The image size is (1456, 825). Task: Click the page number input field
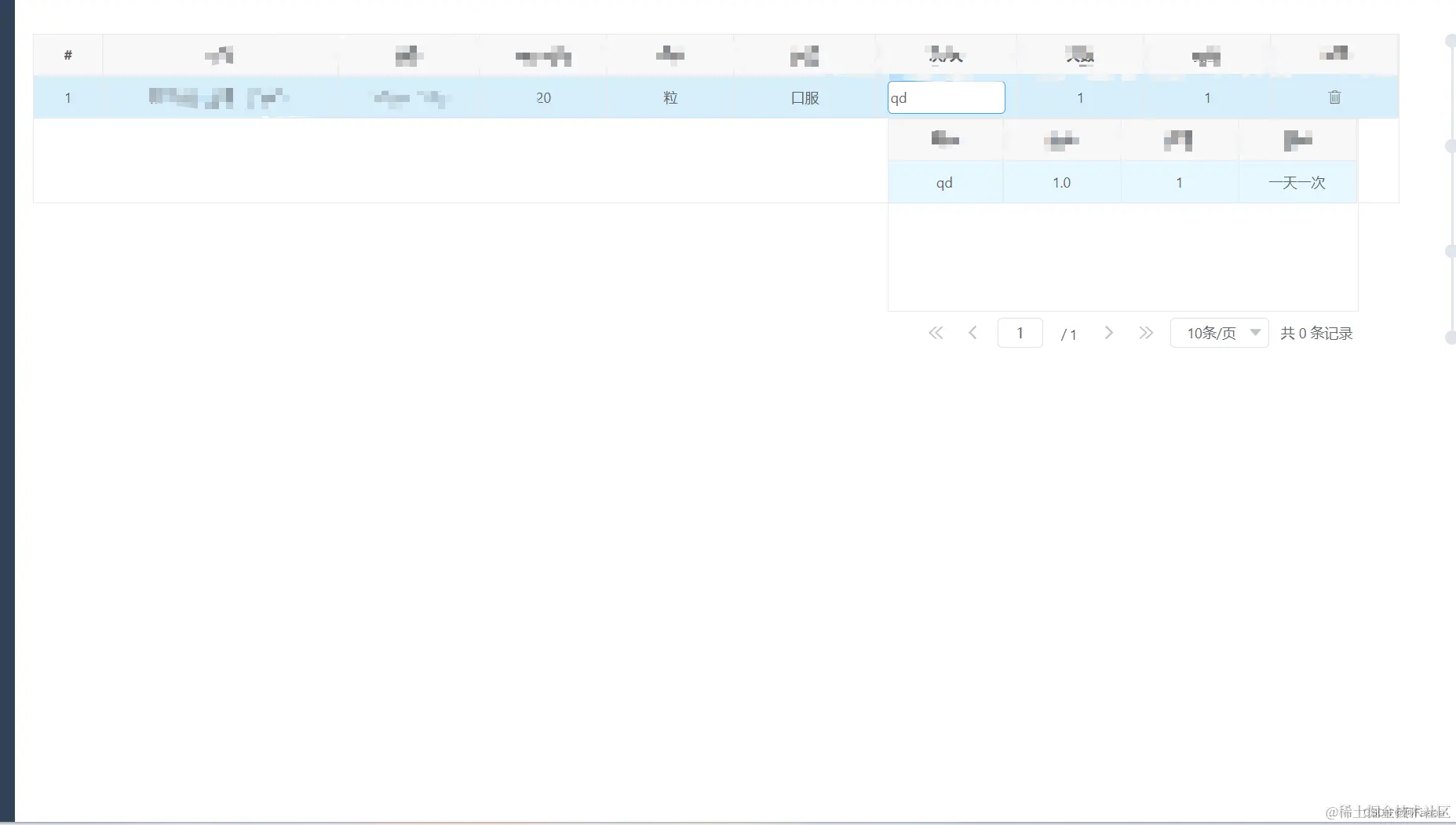[x=1020, y=333]
